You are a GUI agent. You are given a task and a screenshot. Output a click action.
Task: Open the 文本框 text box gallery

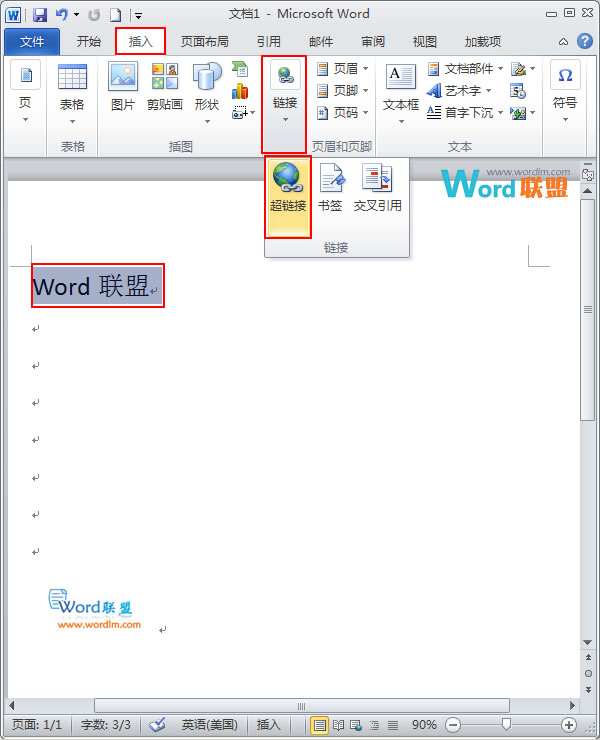click(x=401, y=93)
